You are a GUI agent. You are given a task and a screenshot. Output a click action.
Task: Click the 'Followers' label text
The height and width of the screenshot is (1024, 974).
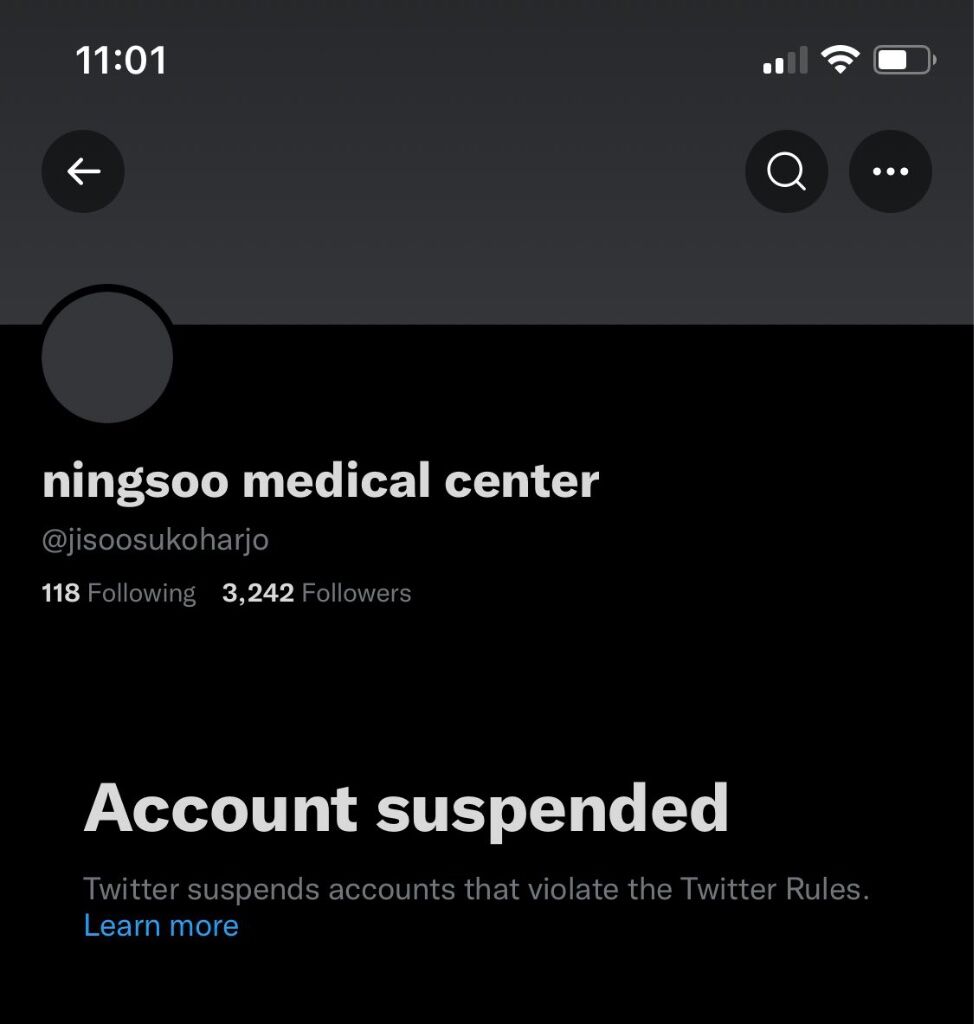356,593
